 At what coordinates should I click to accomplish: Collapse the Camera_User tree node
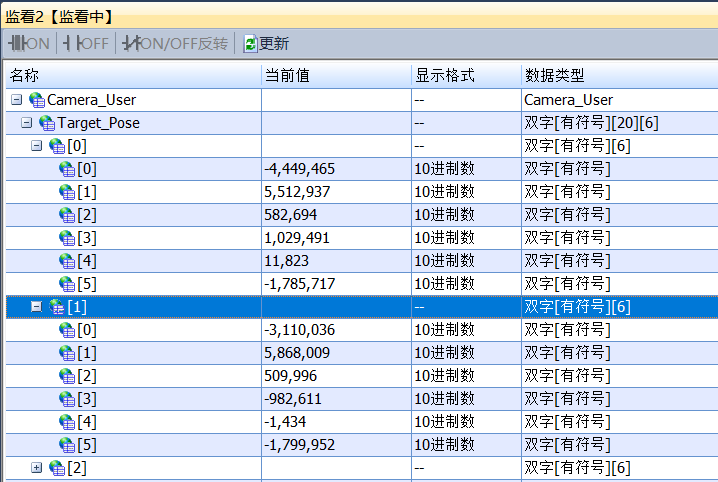point(16,99)
